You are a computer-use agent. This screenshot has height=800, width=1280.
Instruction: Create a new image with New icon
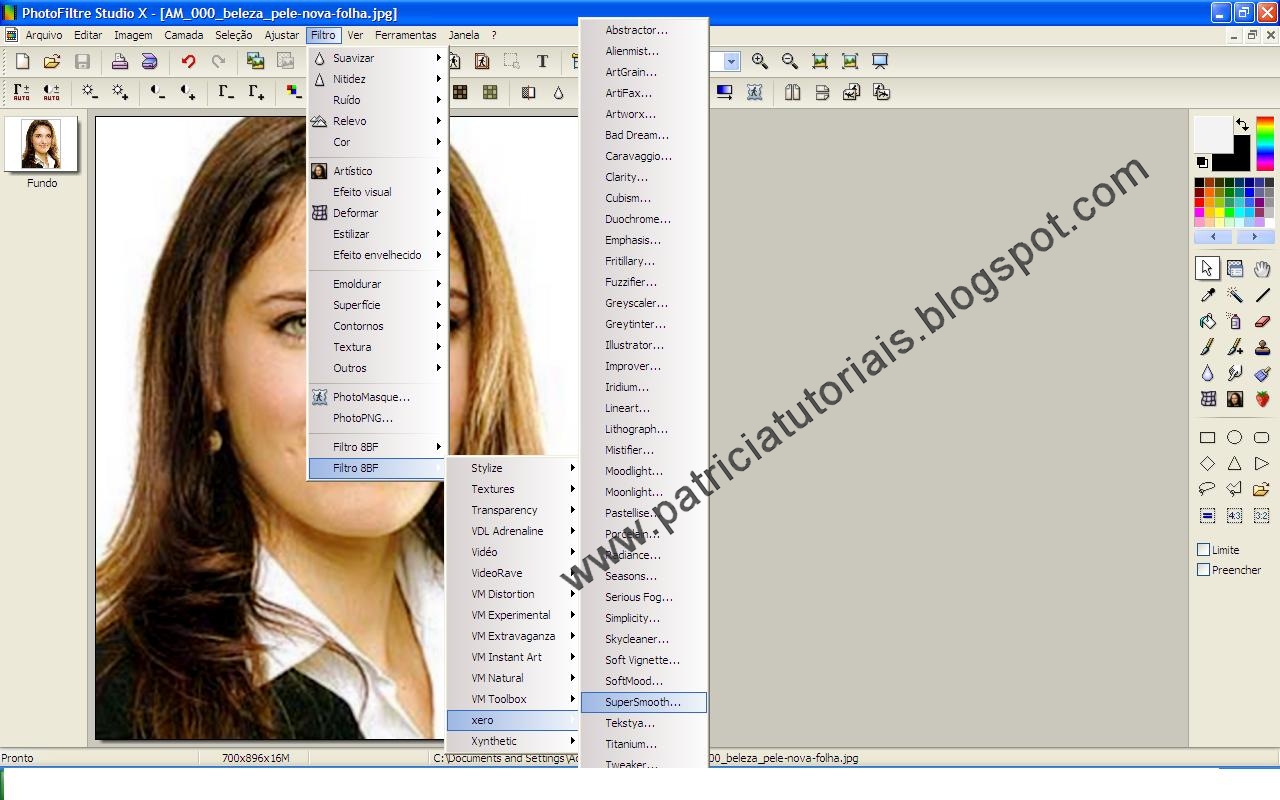coord(22,62)
